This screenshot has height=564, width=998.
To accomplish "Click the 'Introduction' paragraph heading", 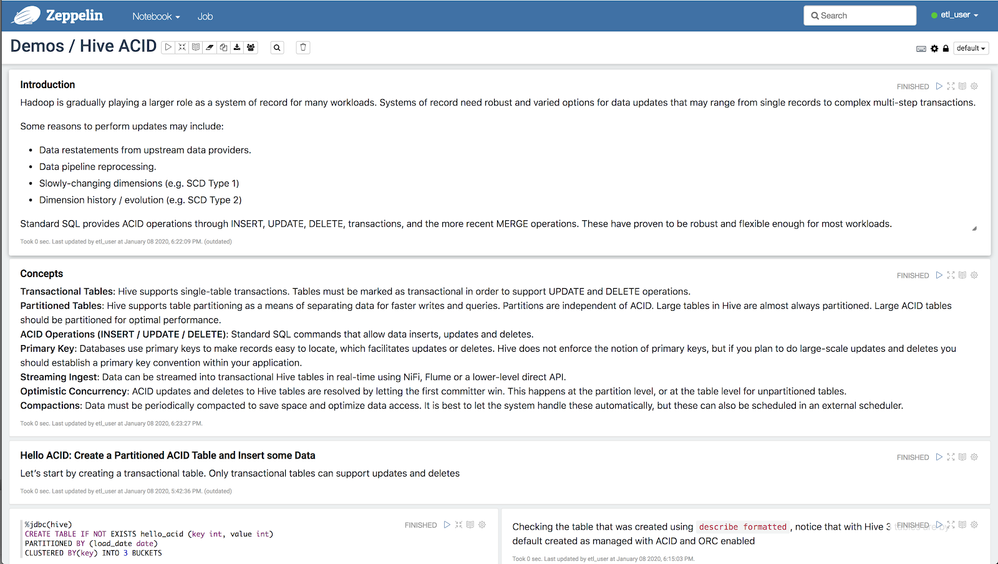I will (48, 85).
